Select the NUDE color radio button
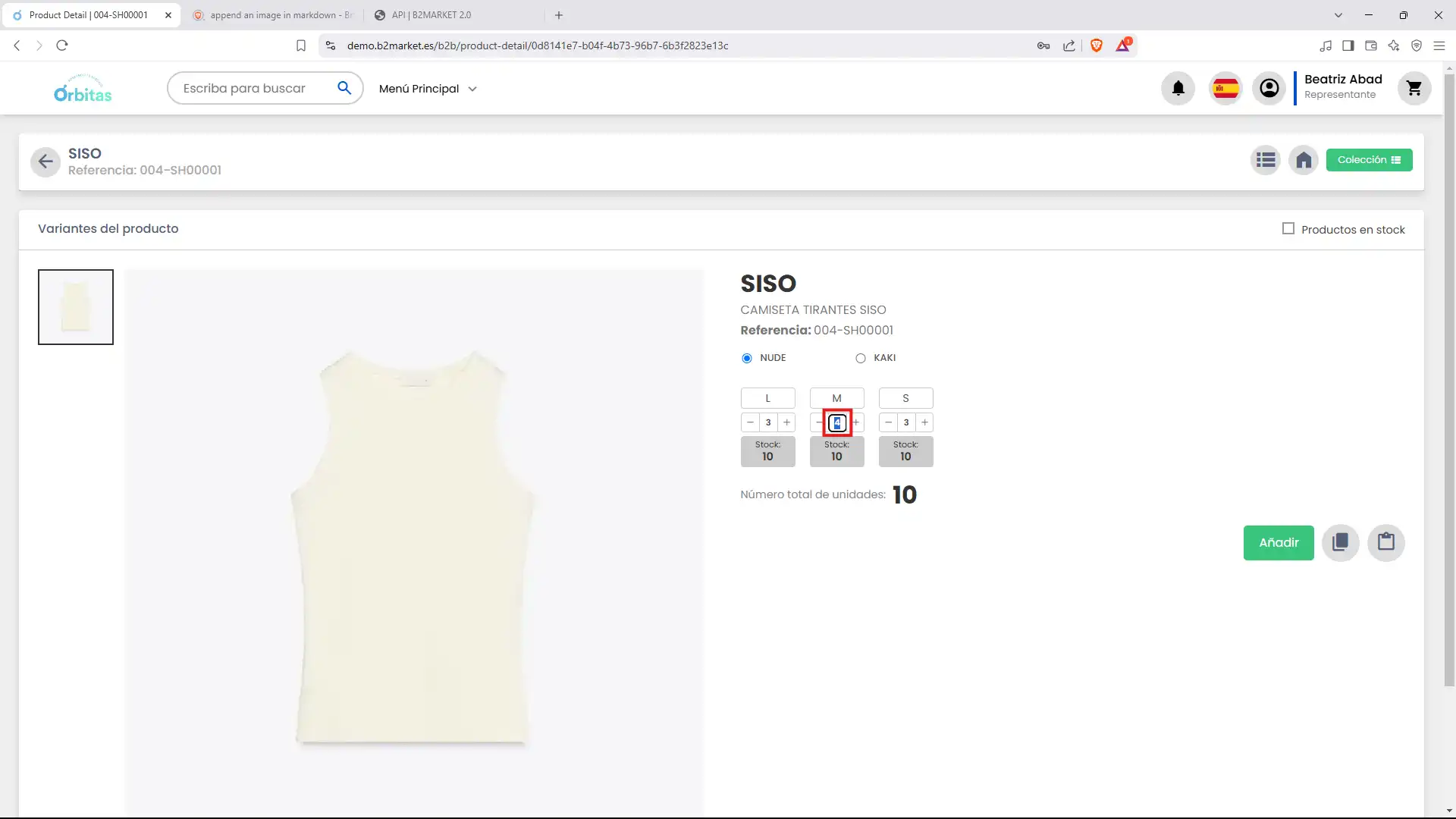The width and height of the screenshot is (1456, 819). pyautogui.click(x=747, y=358)
